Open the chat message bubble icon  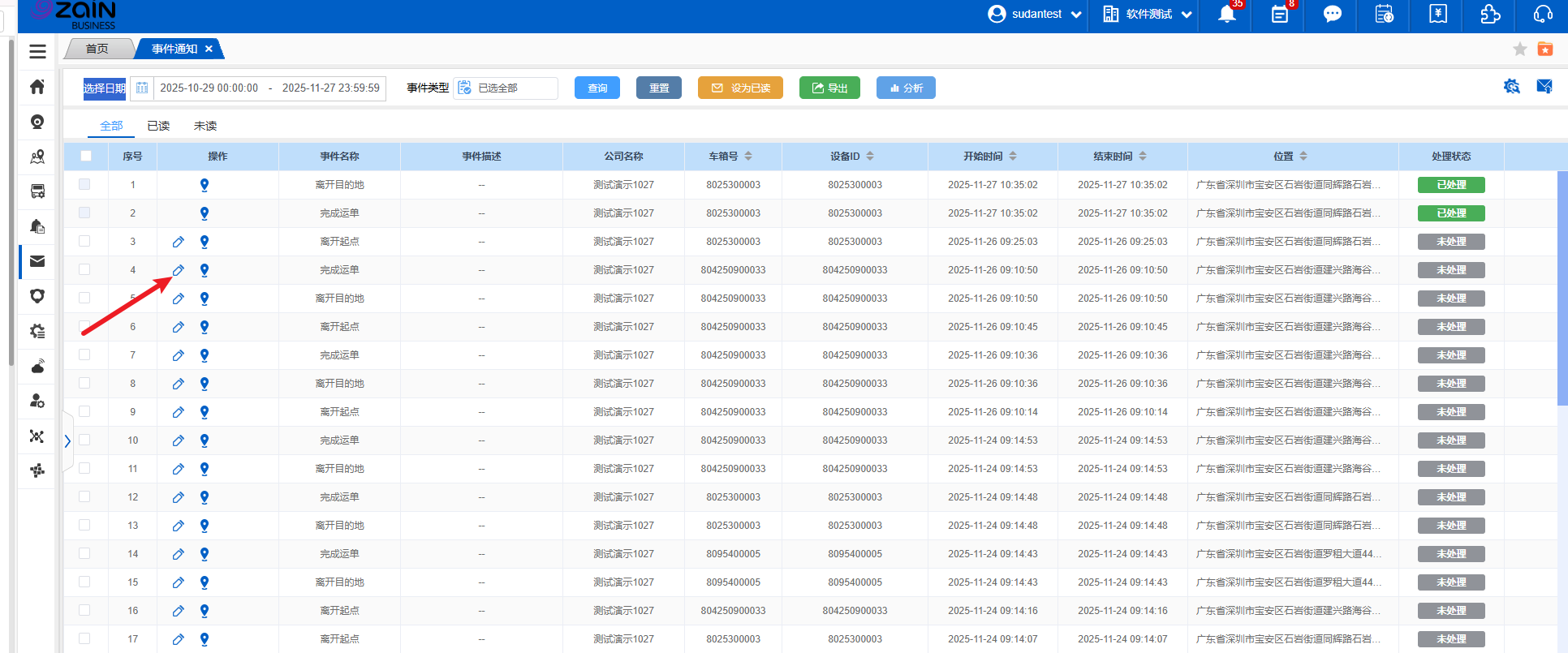1332,15
